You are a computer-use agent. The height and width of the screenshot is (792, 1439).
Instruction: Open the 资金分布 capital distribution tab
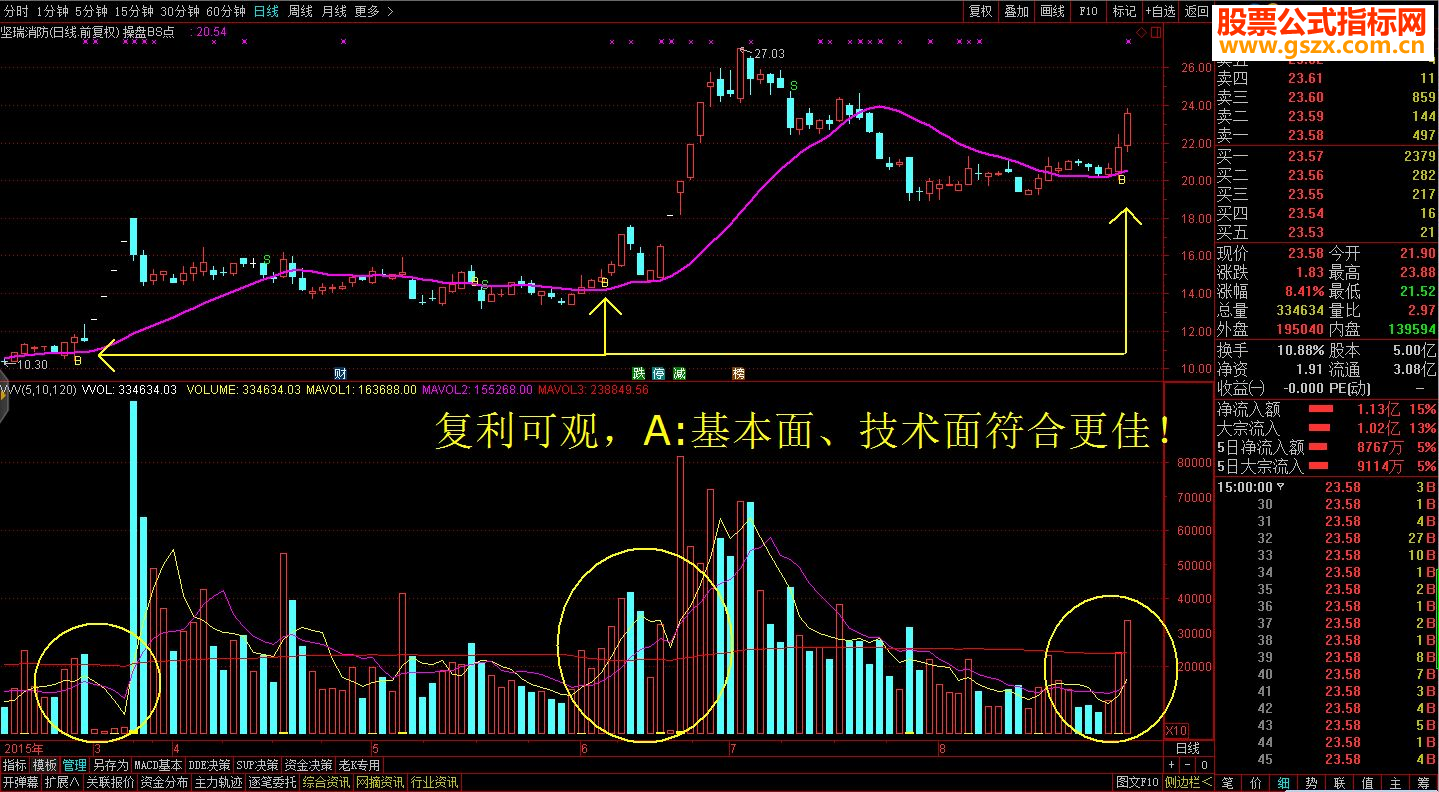point(163,782)
